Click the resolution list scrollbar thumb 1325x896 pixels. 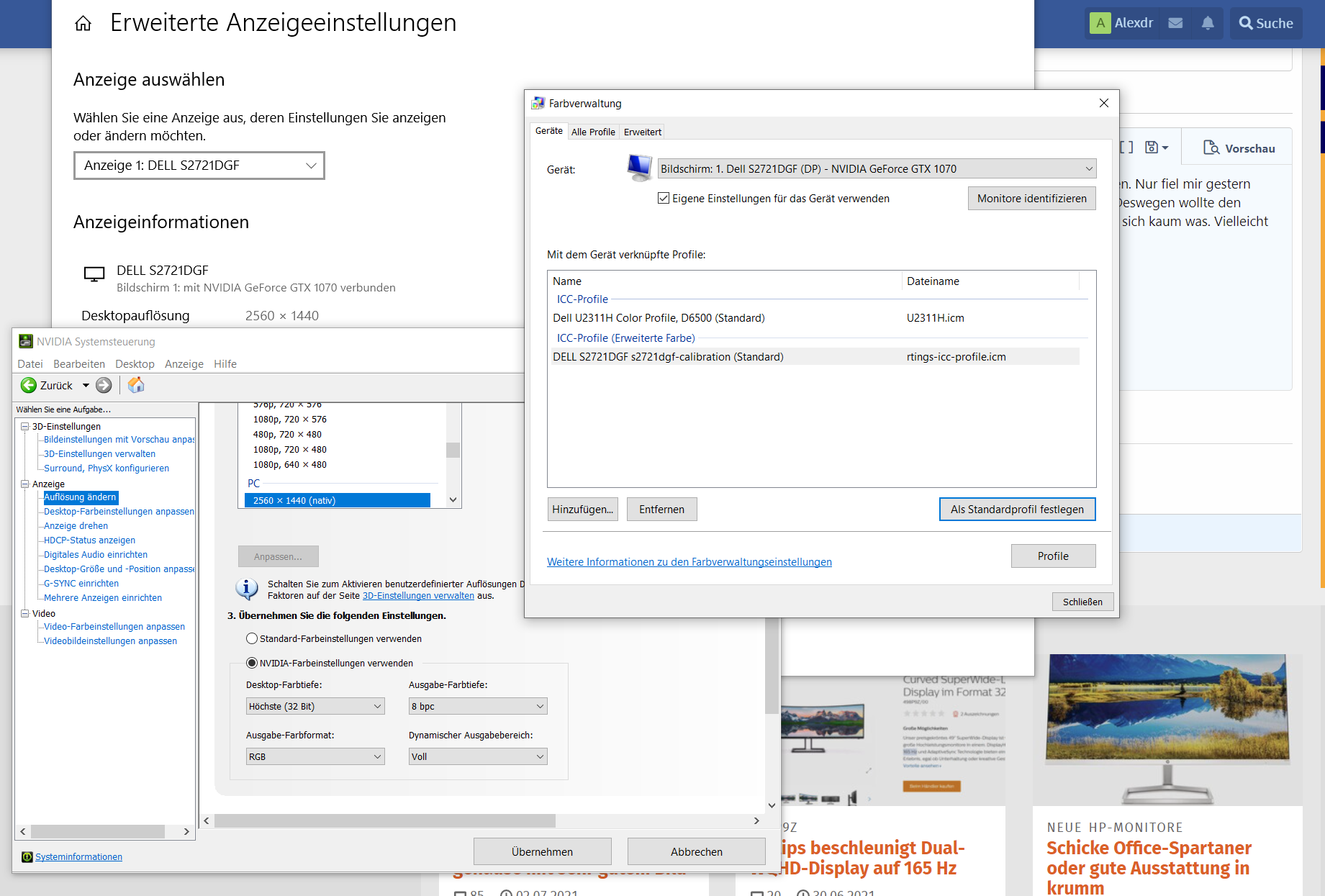click(453, 450)
